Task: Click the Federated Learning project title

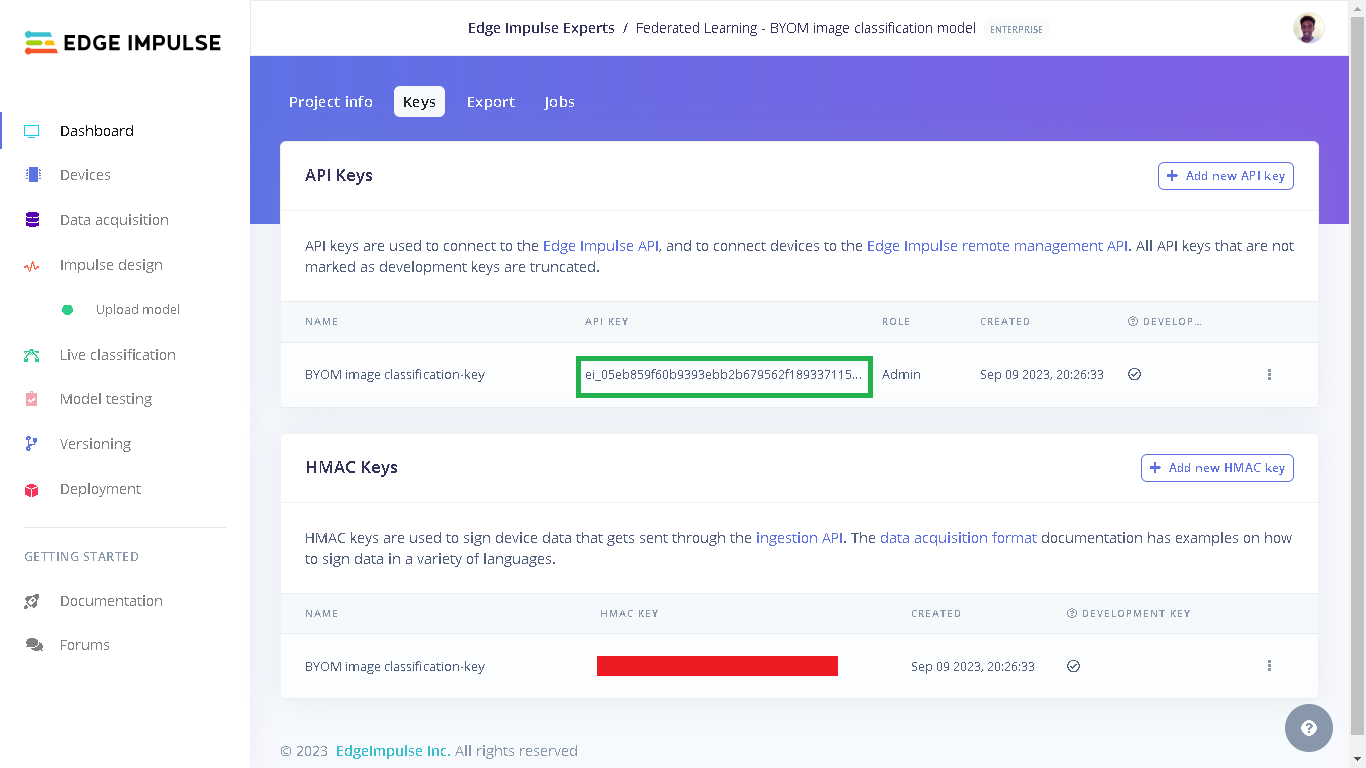Action: coord(806,28)
